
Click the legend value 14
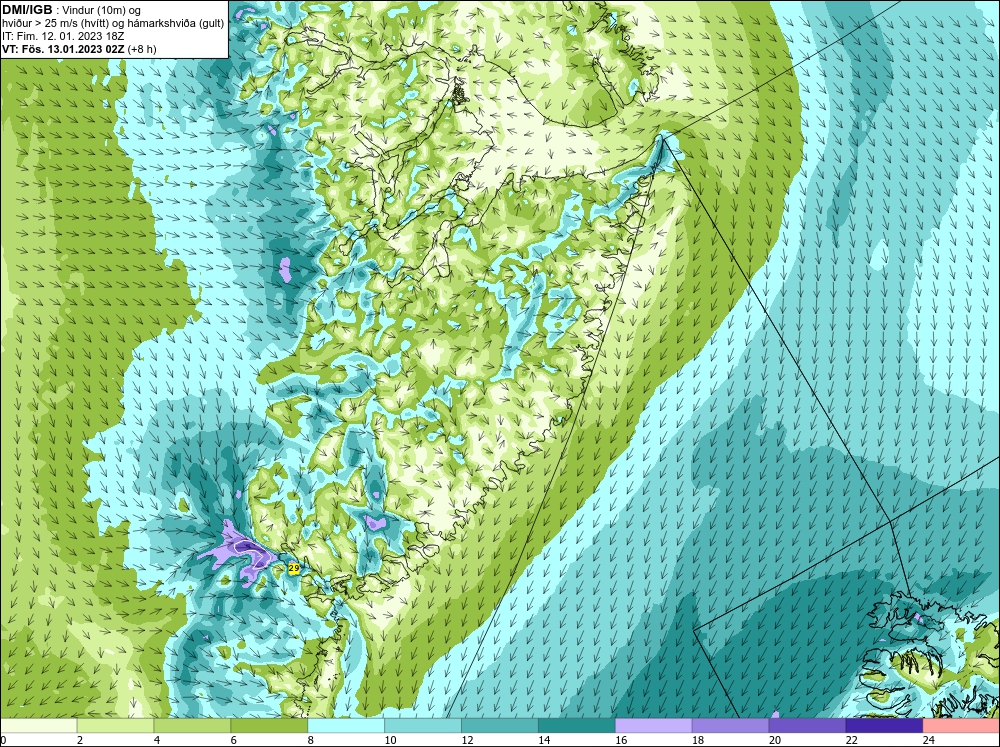544,740
